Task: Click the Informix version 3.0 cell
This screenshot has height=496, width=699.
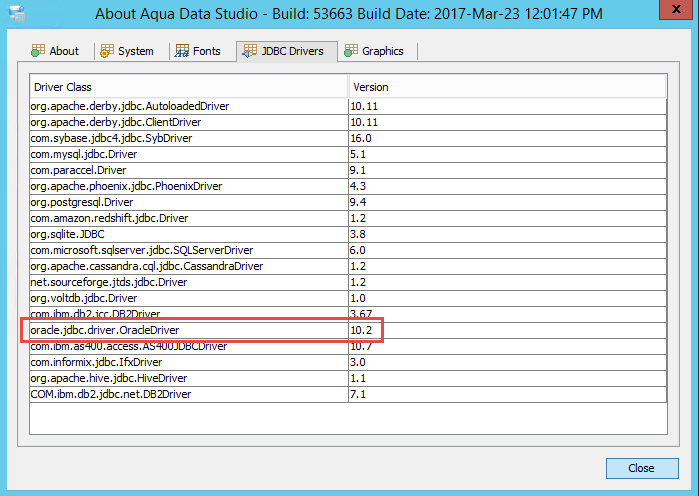Action: pyautogui.click(x=507, y=362)
